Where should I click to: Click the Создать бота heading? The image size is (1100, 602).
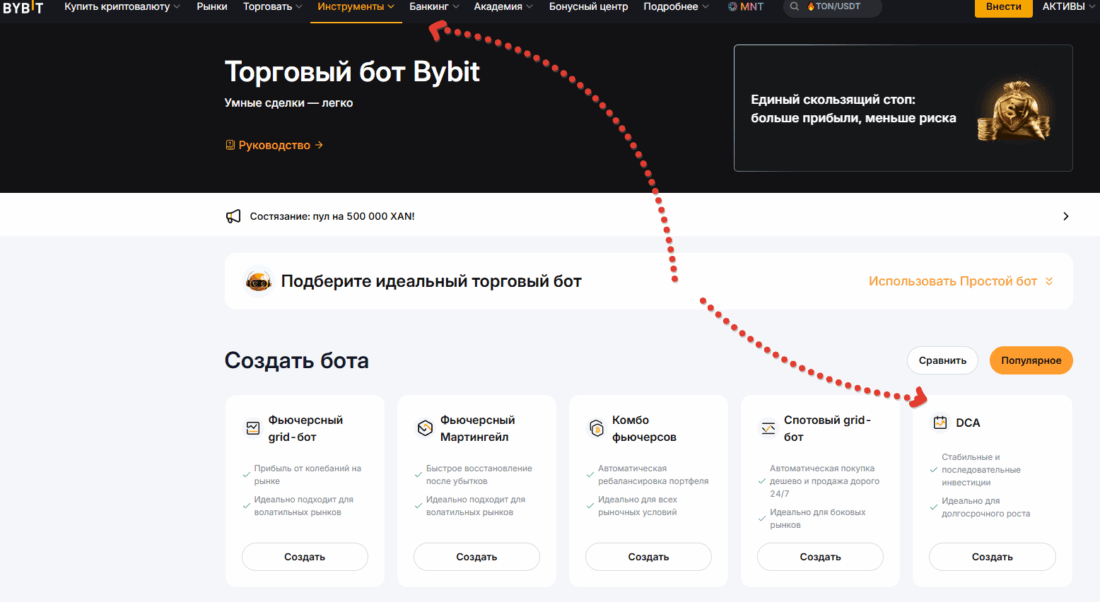click(x=296, y=361)
